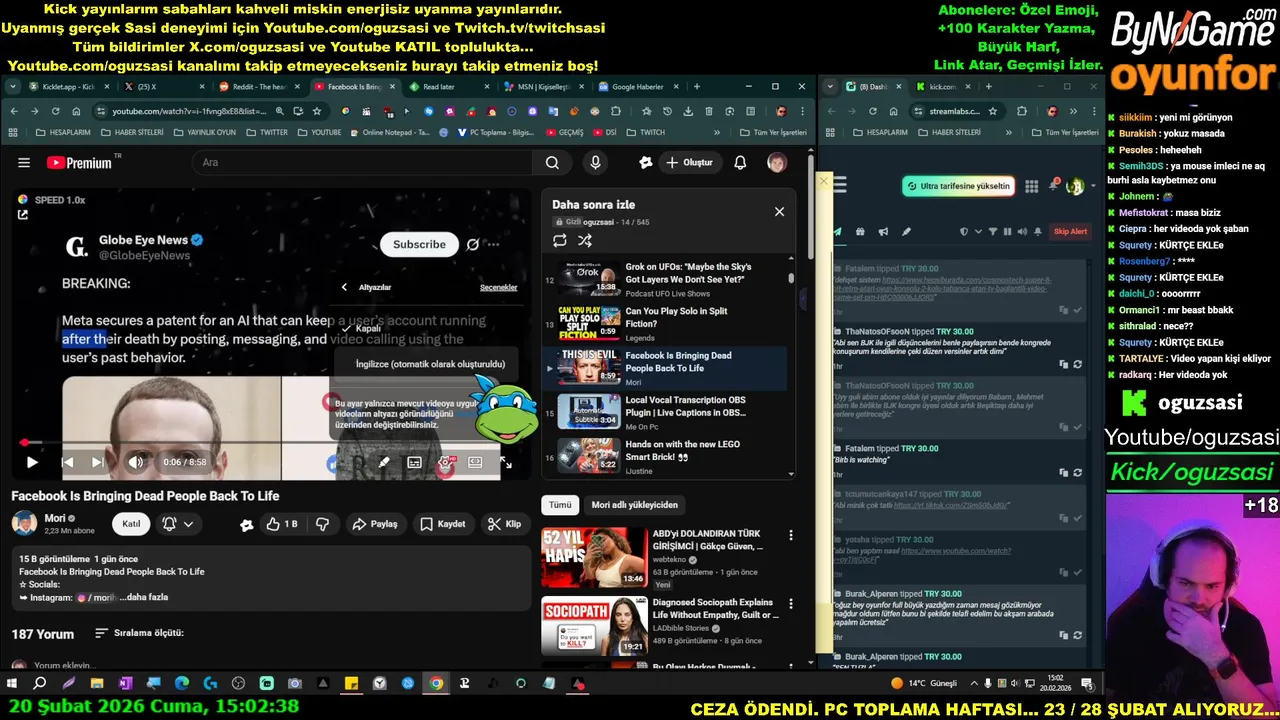Viewport: 1280px width, 720px height.
Task: Switch player to theater mode
Action: [475, 462]
